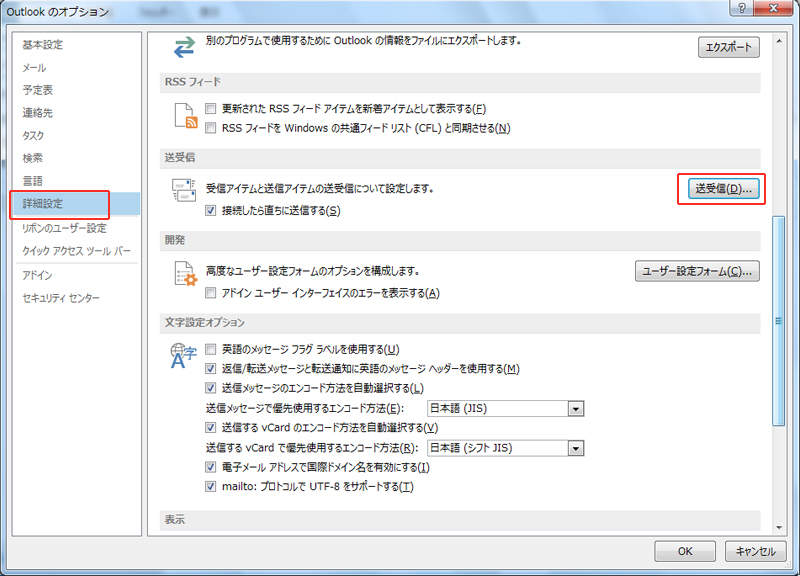Select 予定表 category
Image resolution: width=800 pixels, height=576 pixels.
(x=76, y=90)
